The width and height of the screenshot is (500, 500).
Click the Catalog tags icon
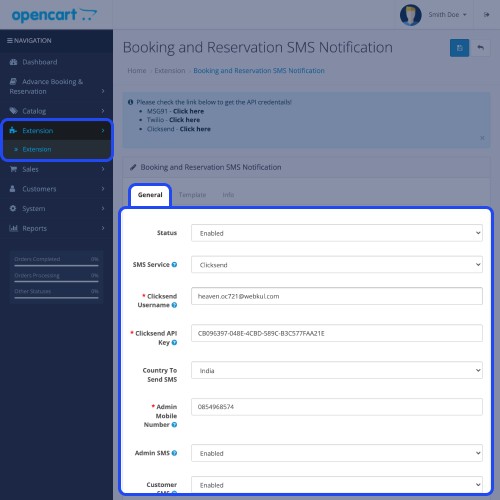[13, 111]
